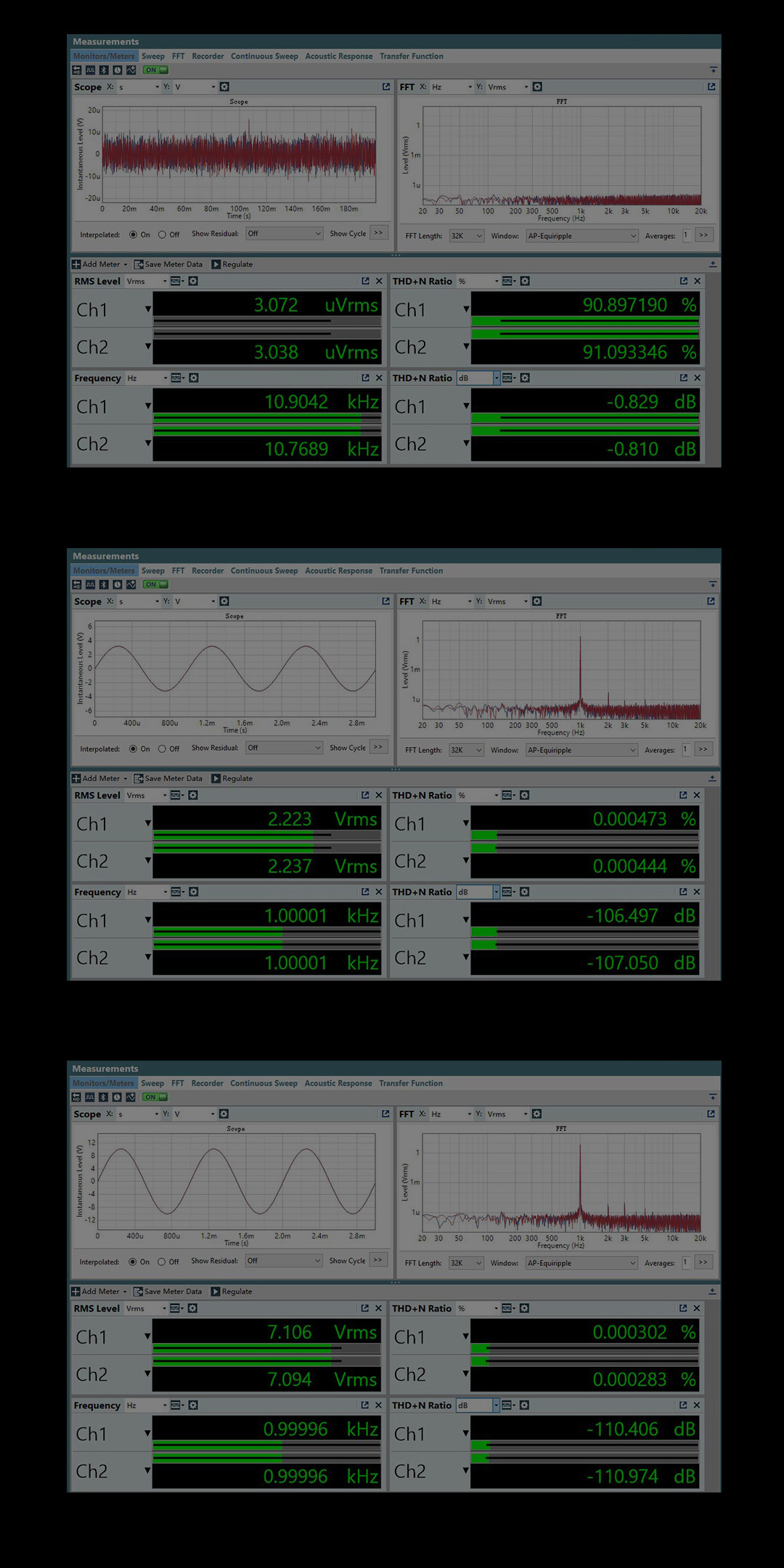This screenshot has height=1568, width=784.
Task: Open the AP-Equiripple Window dropdown in the top panel
Action: [582, 236]
